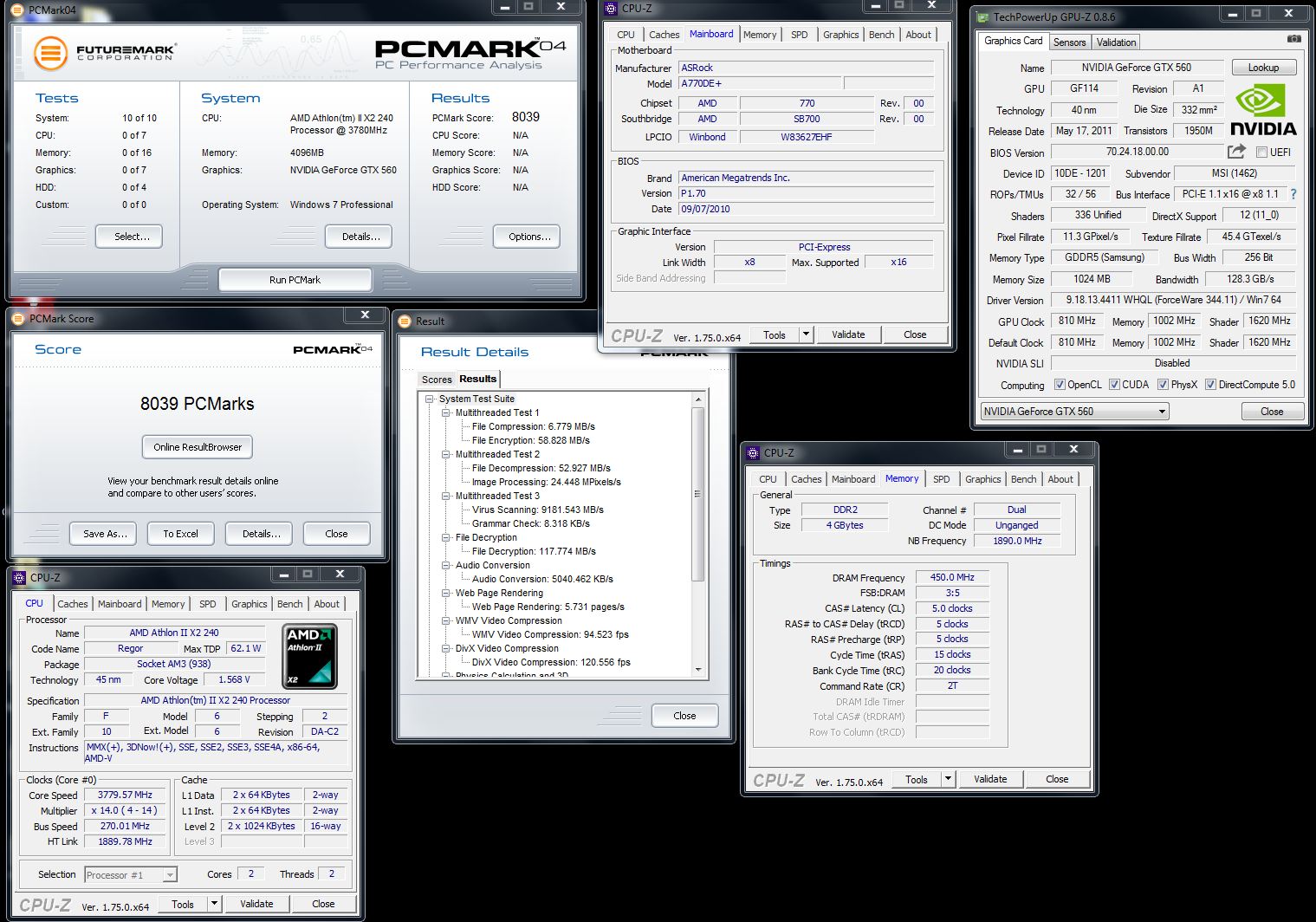Click Validate in CPU-Z Memory window
Viewport: 1316px width, 922px height.
[x=990, y=779]
